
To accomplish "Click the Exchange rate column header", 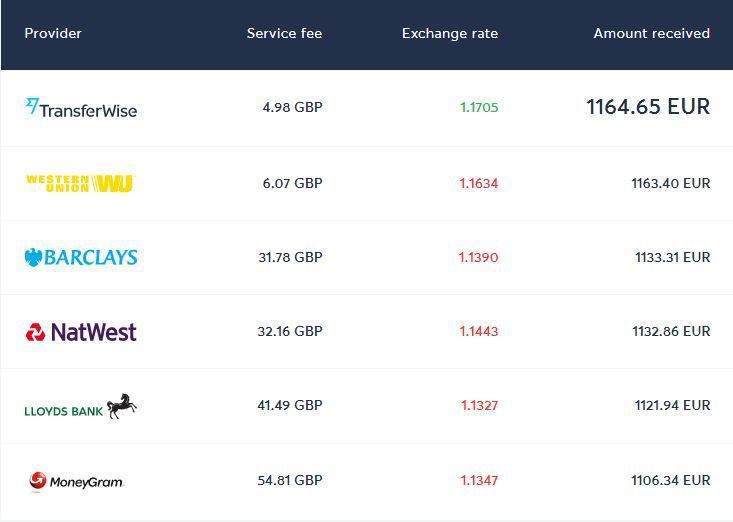I will click(450, 34).
